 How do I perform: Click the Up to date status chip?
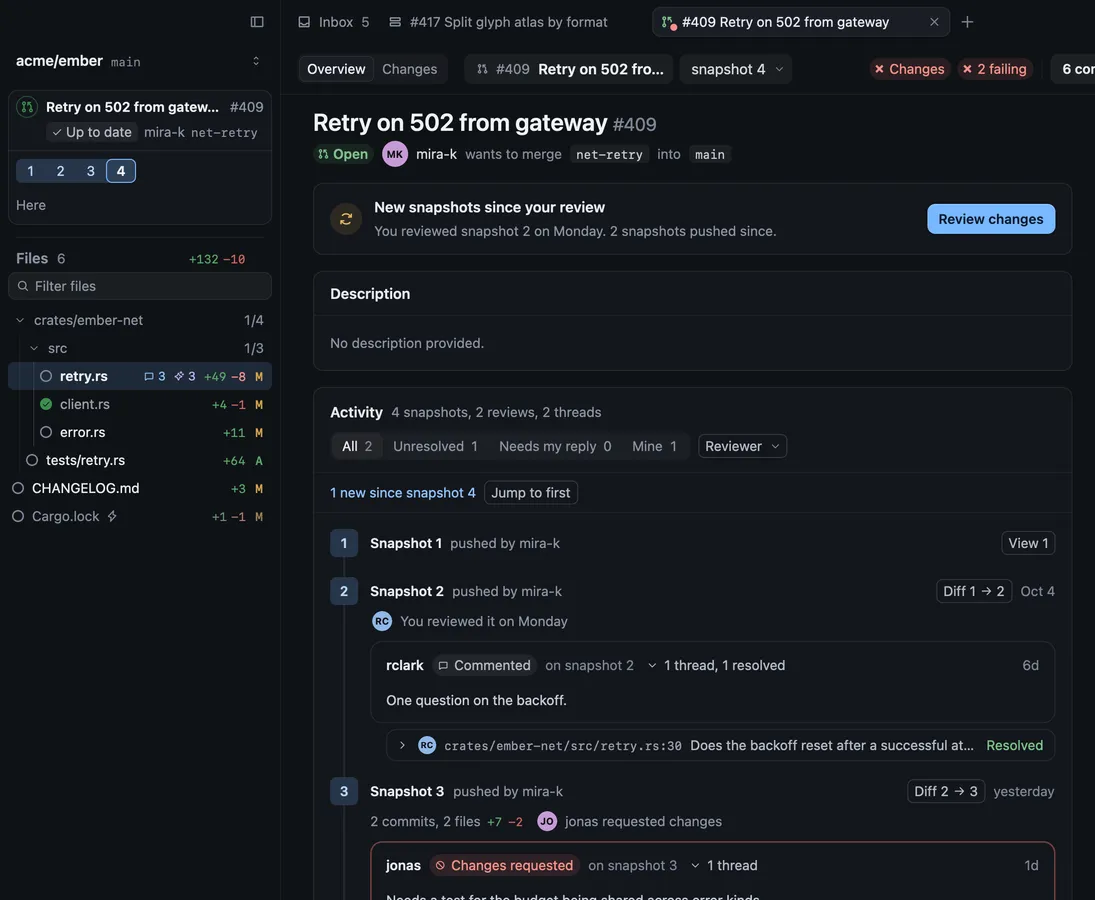coord(91,132)
